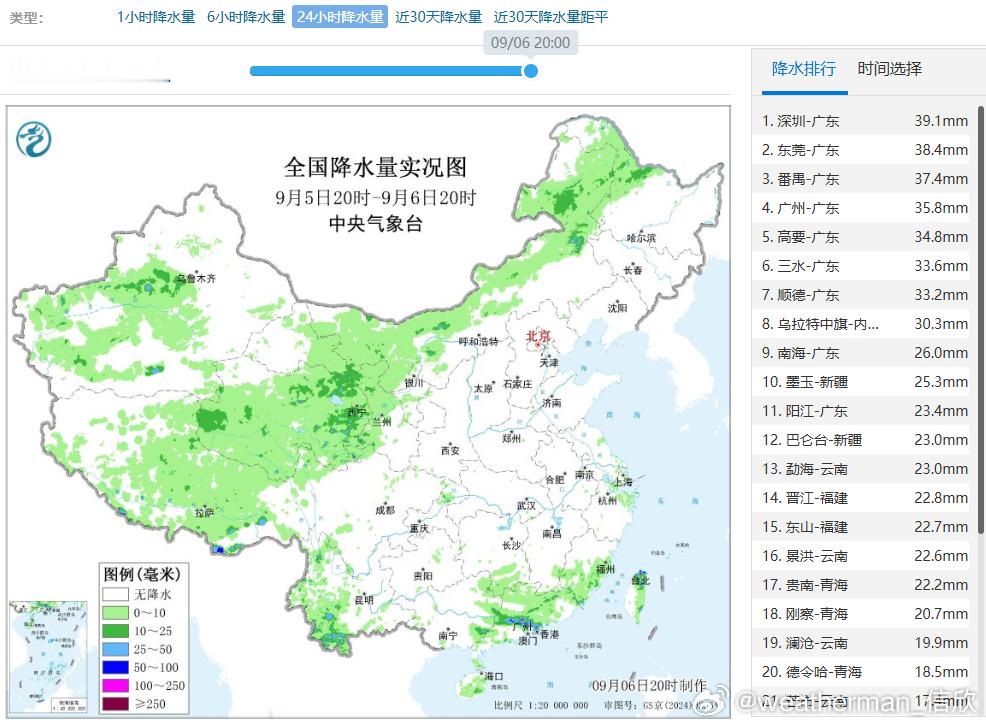Click the weather dragon logo icon
Image resolution: width=986 pixels, height=726 pixels.
[34, 140]
